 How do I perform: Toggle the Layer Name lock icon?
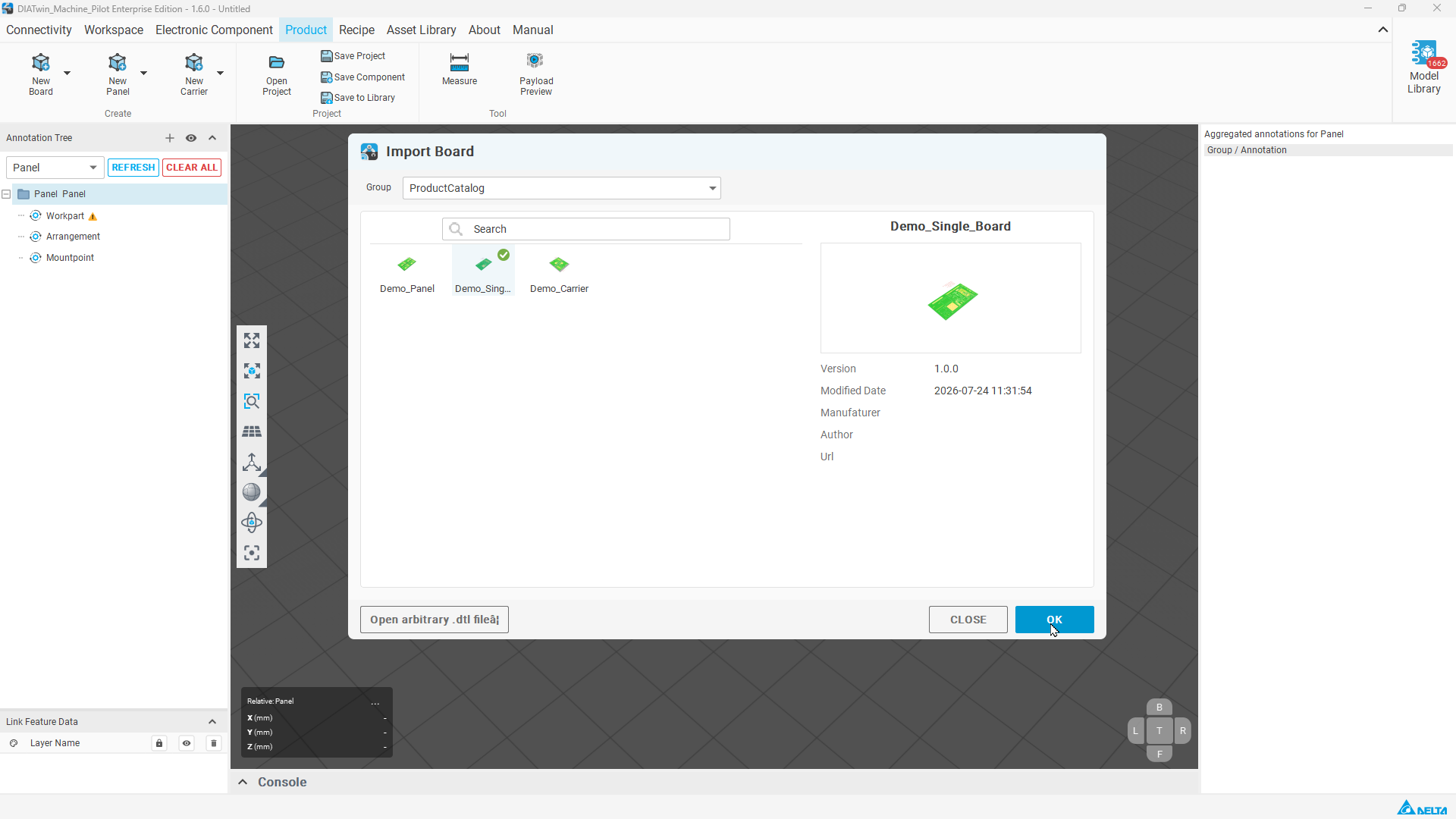click(x=159, y=743)
